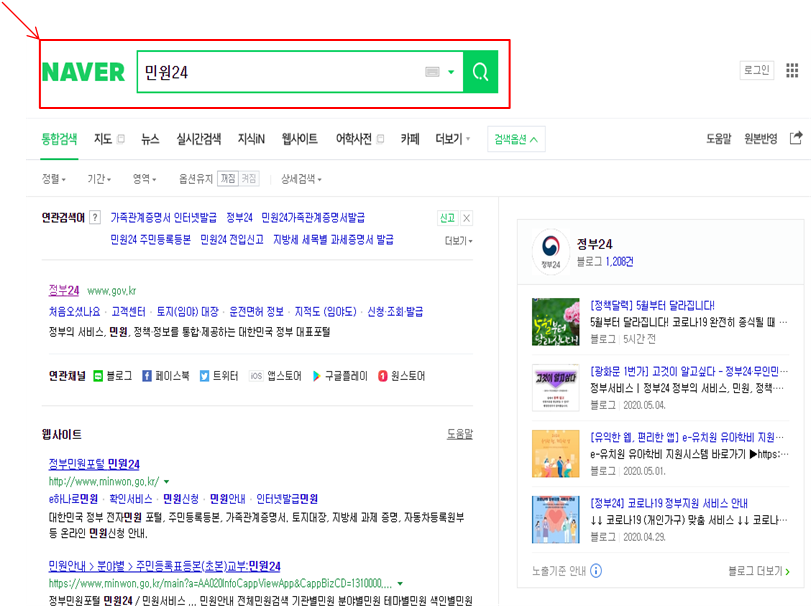
Task: Click the 로그인 button
Action: point(757,70)
